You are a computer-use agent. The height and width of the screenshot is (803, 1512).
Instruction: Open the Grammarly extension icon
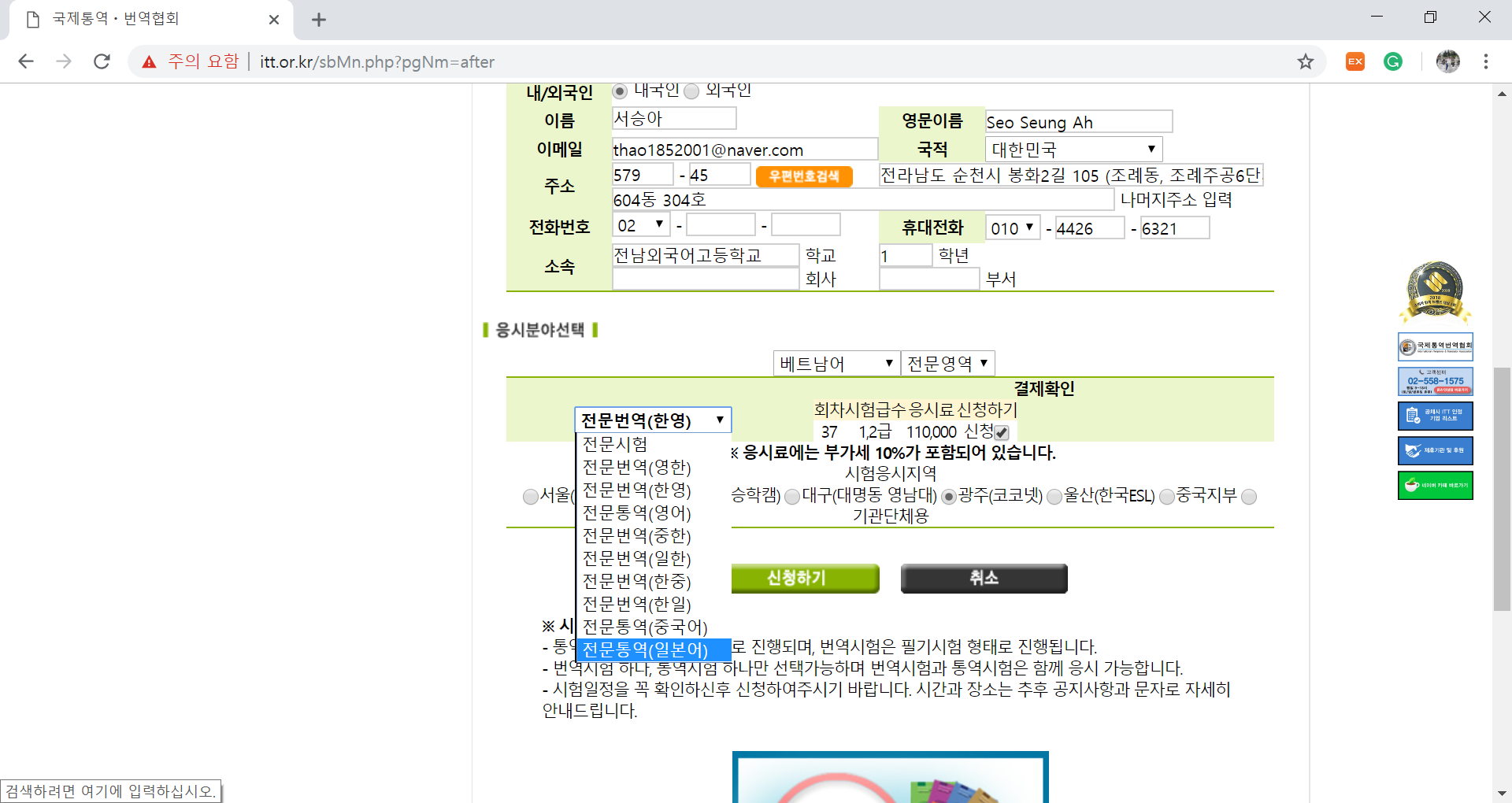tap(1393, 61)
